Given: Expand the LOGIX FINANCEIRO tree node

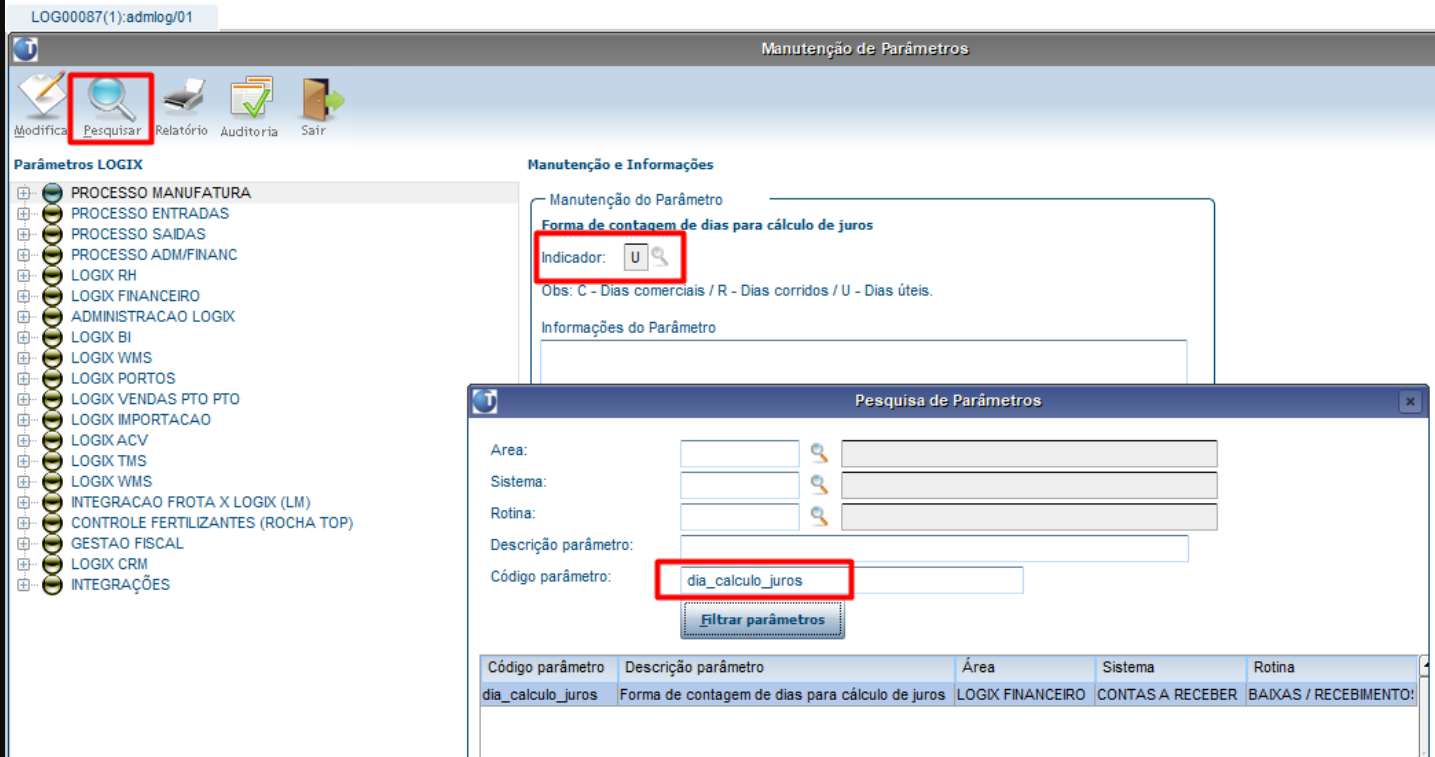Looking at the screenshot, I should click(23, 296).
